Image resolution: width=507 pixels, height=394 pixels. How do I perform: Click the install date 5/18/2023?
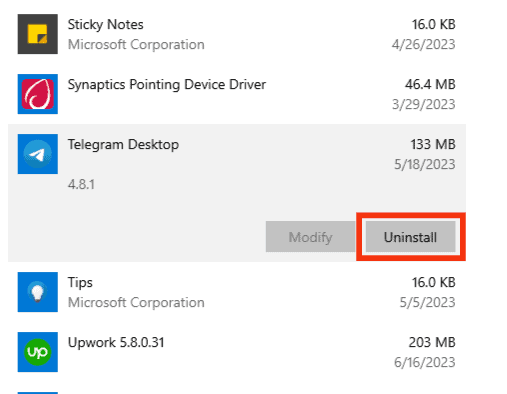click(425, 164)
